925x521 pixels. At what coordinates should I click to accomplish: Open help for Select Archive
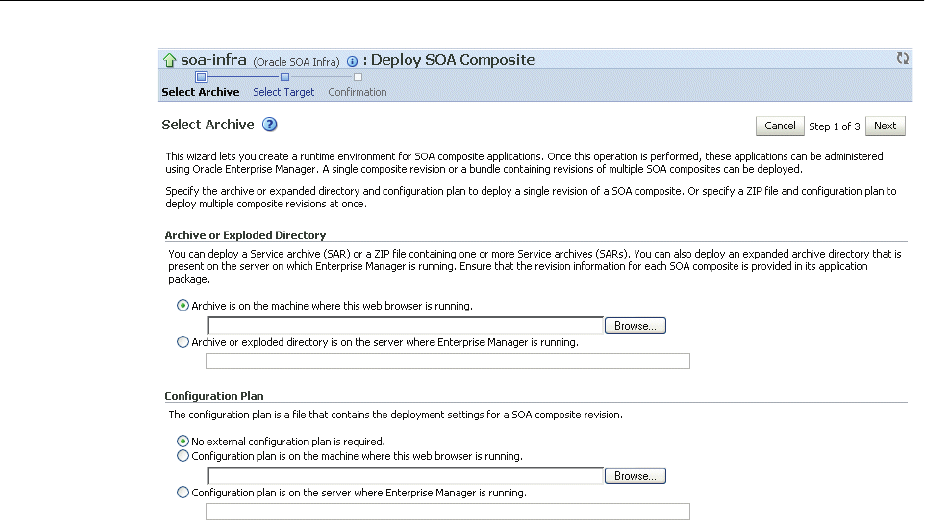pos(269,125)
